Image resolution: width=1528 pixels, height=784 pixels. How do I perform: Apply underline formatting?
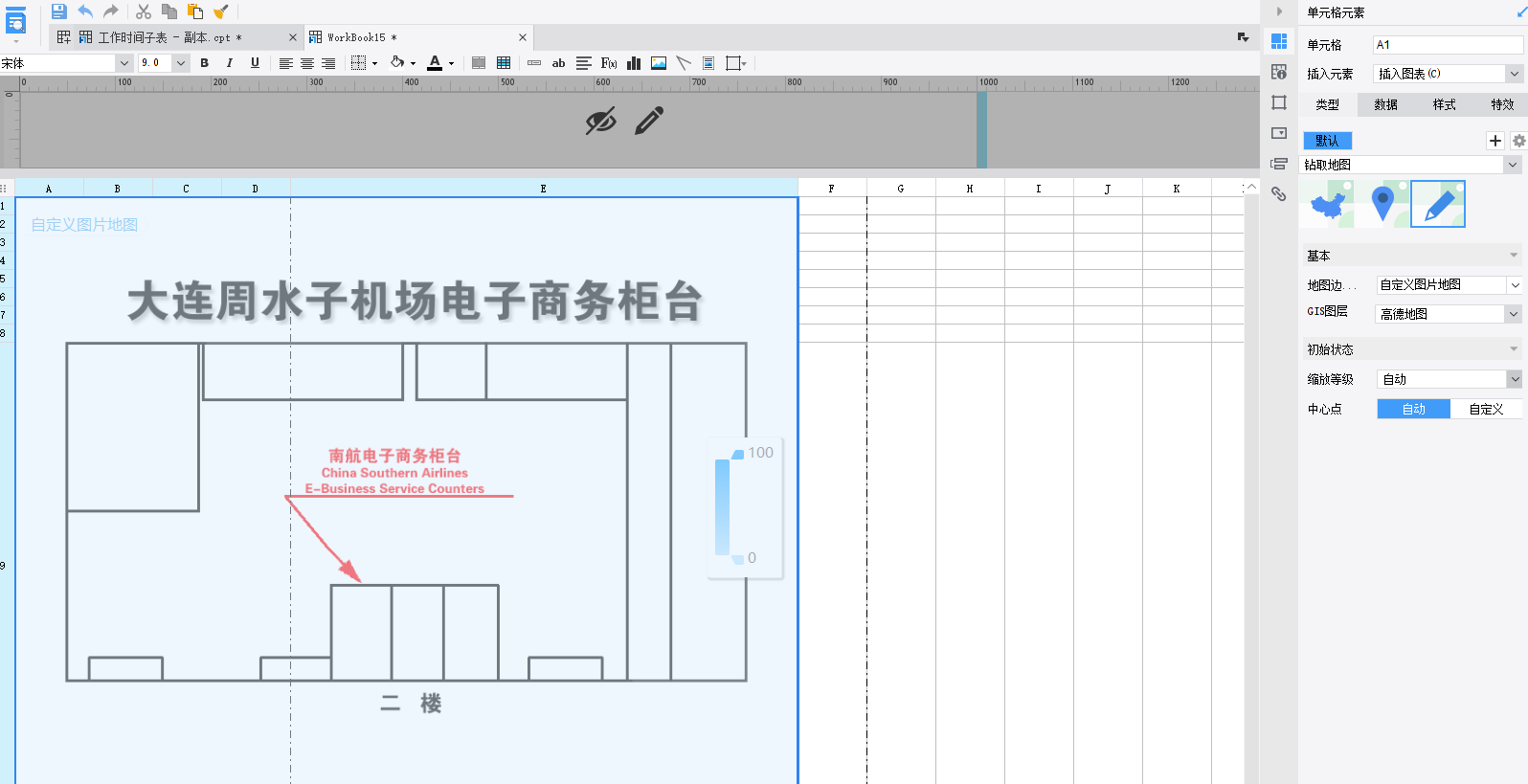click(x=255, y=63)
